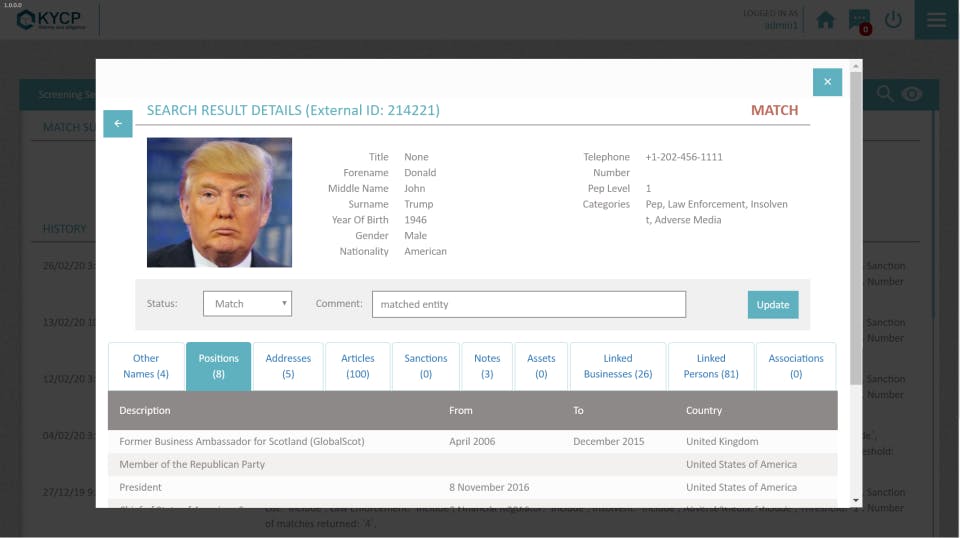The image size is (960, 538).
Task: Select the Member of the Republican Party row
Action: pos(473,464)
